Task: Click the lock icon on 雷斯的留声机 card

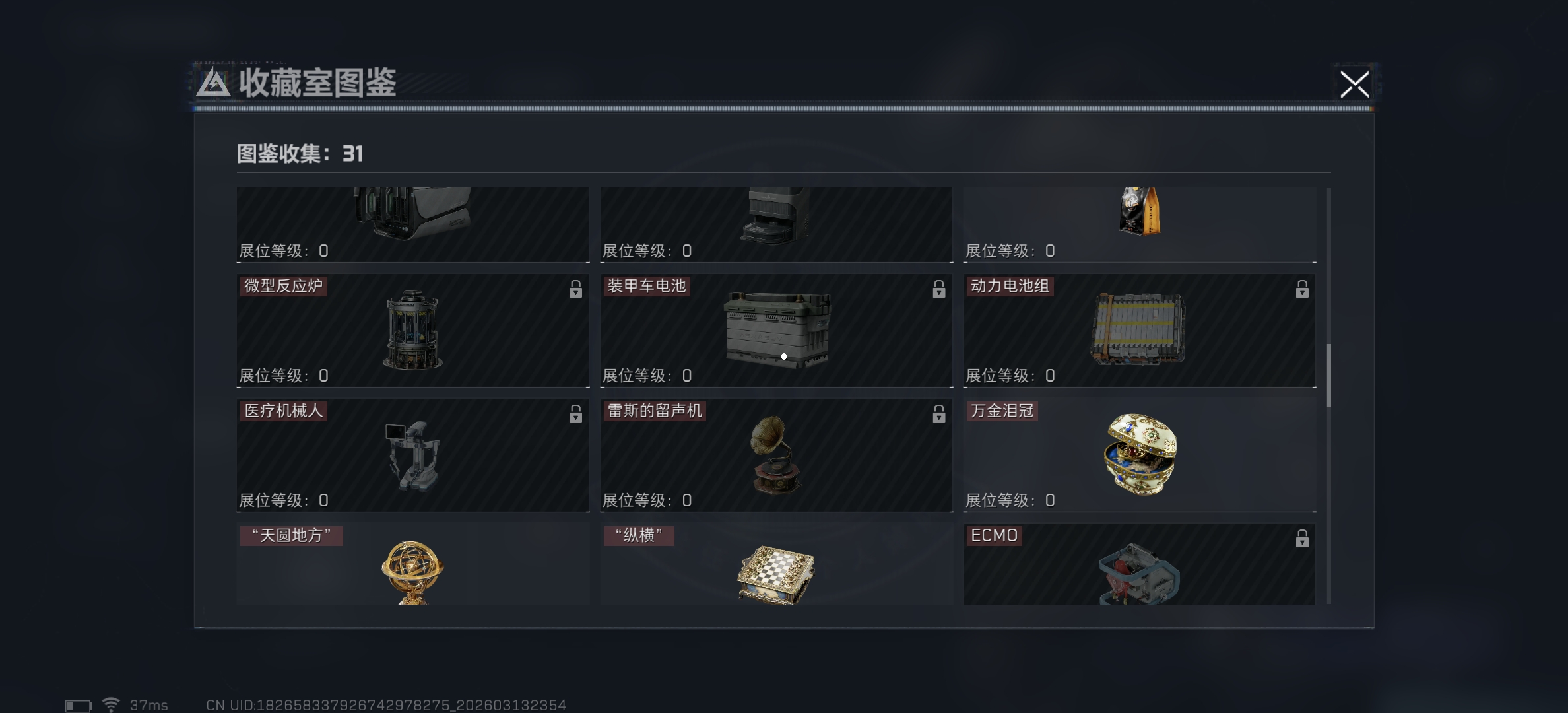Action: (938, 414)
